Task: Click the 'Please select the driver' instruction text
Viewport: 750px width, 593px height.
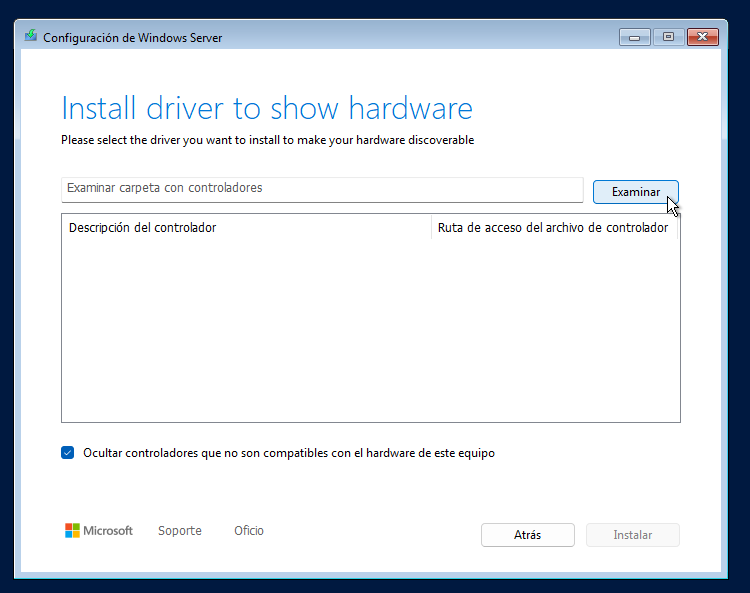Action: pos(267,140)
